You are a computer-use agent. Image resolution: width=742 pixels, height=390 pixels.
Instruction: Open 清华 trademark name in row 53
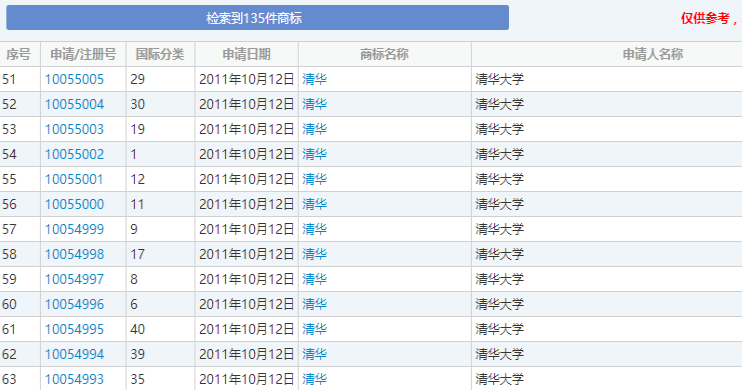[315, 129]
